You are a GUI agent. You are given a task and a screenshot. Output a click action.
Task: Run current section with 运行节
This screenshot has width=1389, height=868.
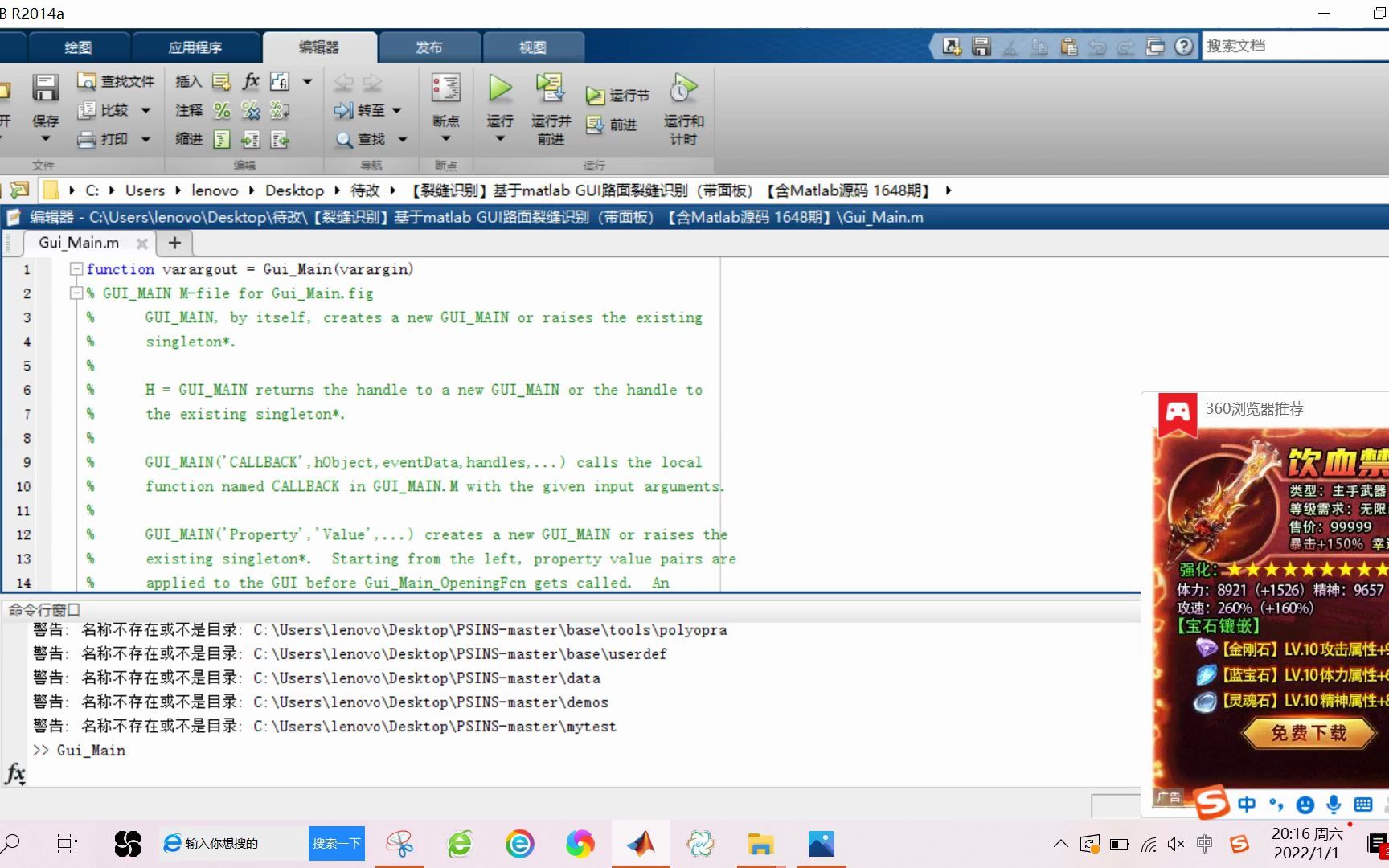(615, 95)
